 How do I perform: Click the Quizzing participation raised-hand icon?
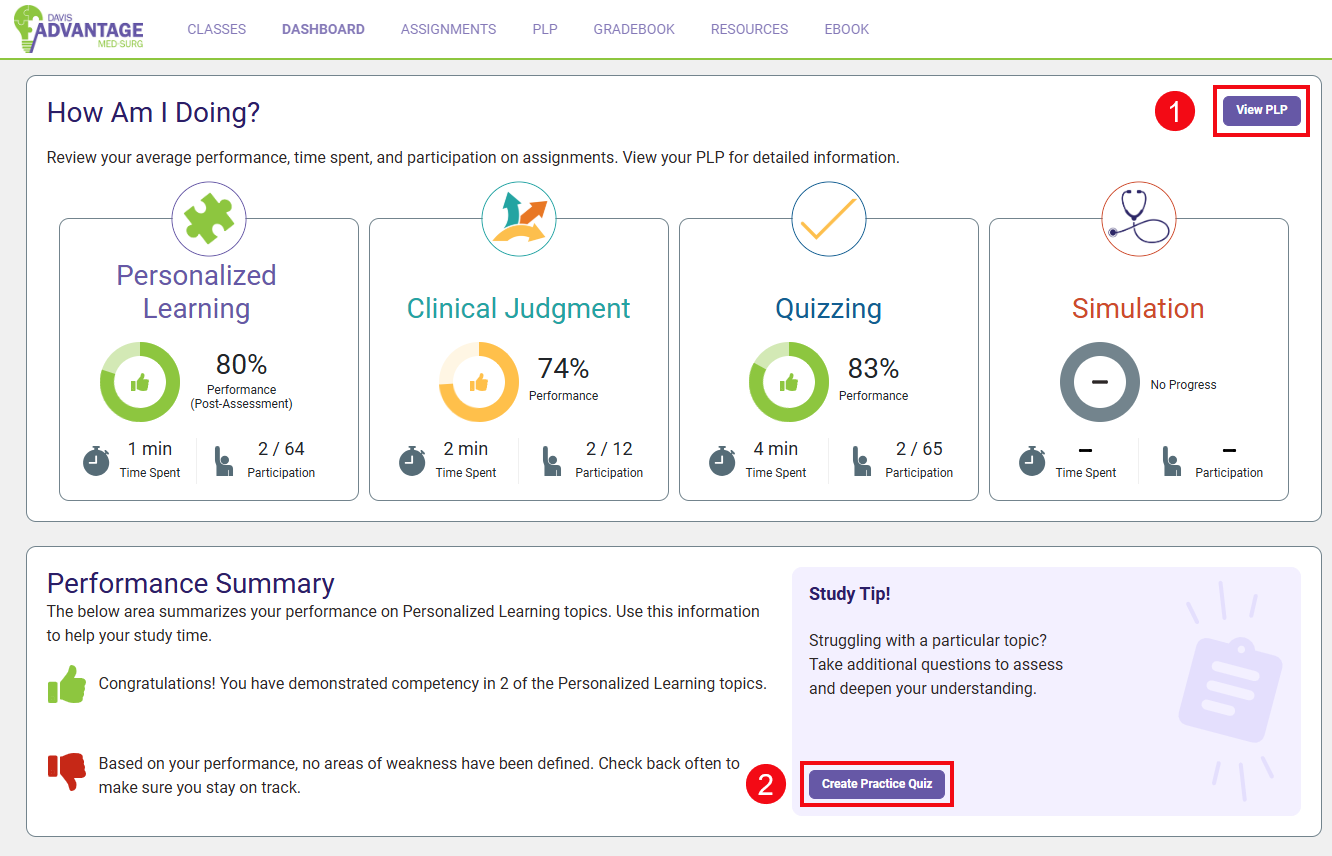click(862, 461)
